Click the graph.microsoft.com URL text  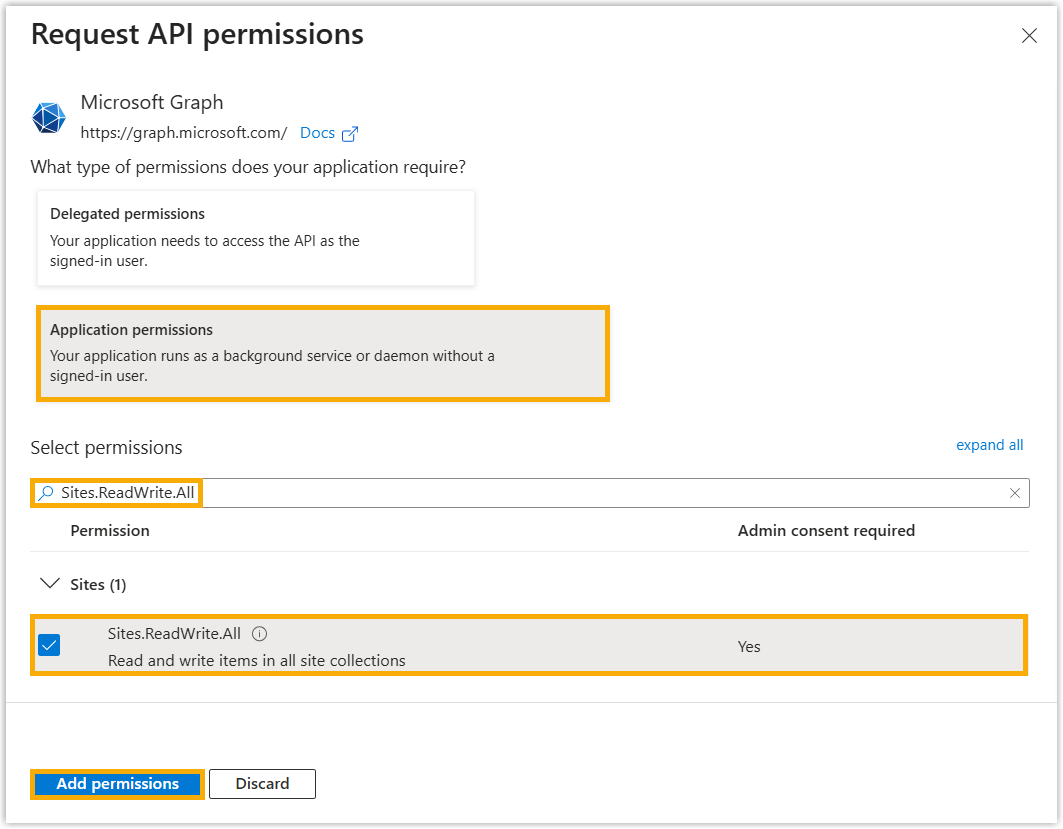coord(184,133)
